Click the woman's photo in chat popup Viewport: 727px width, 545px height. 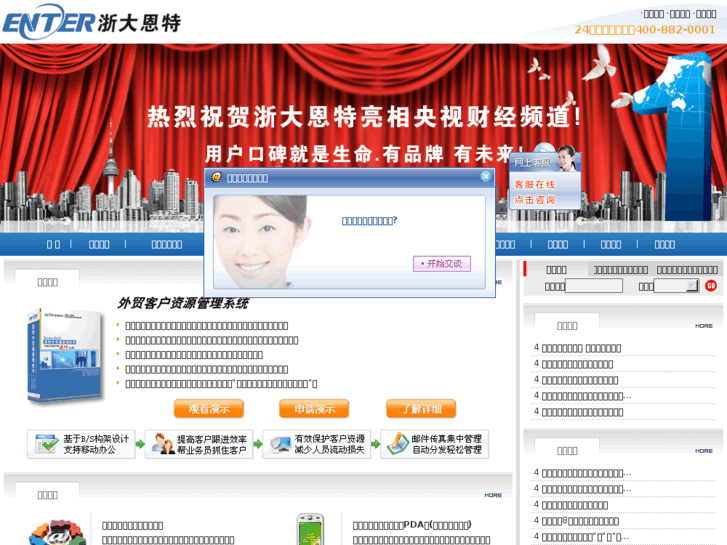tap(262, 241)
